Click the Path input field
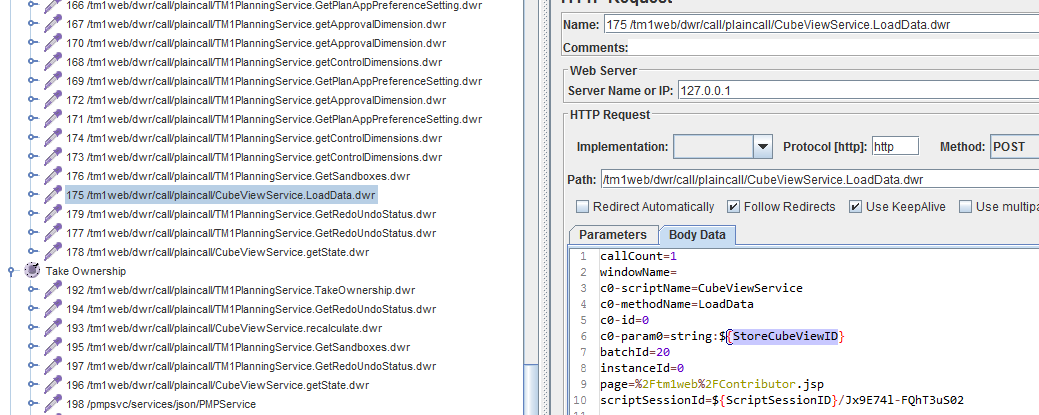 820,180
